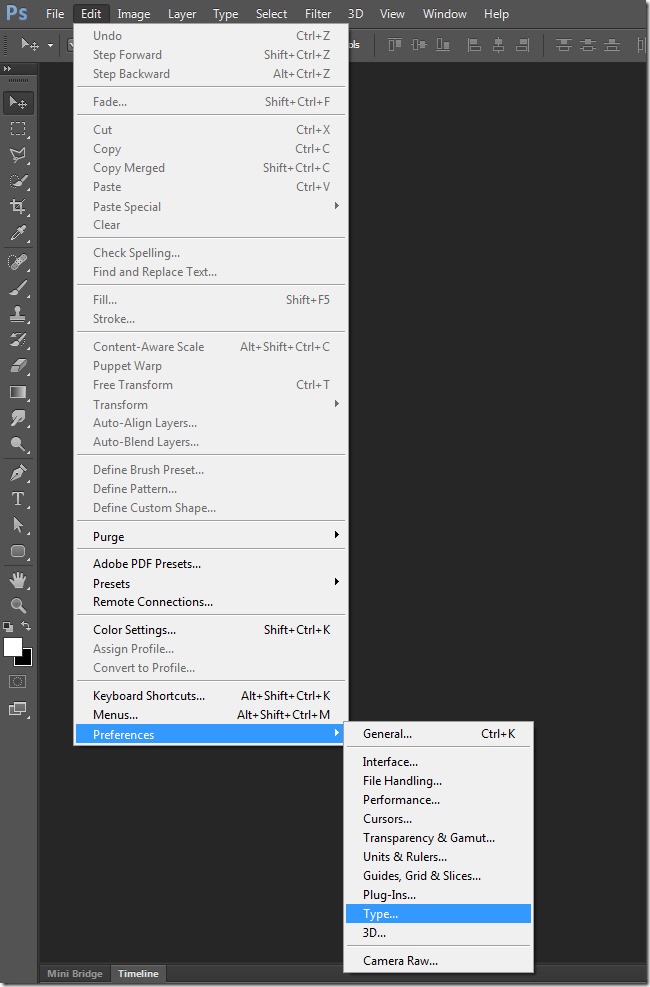Open Keyboard Shortcuts... dialog

[211, 696]
